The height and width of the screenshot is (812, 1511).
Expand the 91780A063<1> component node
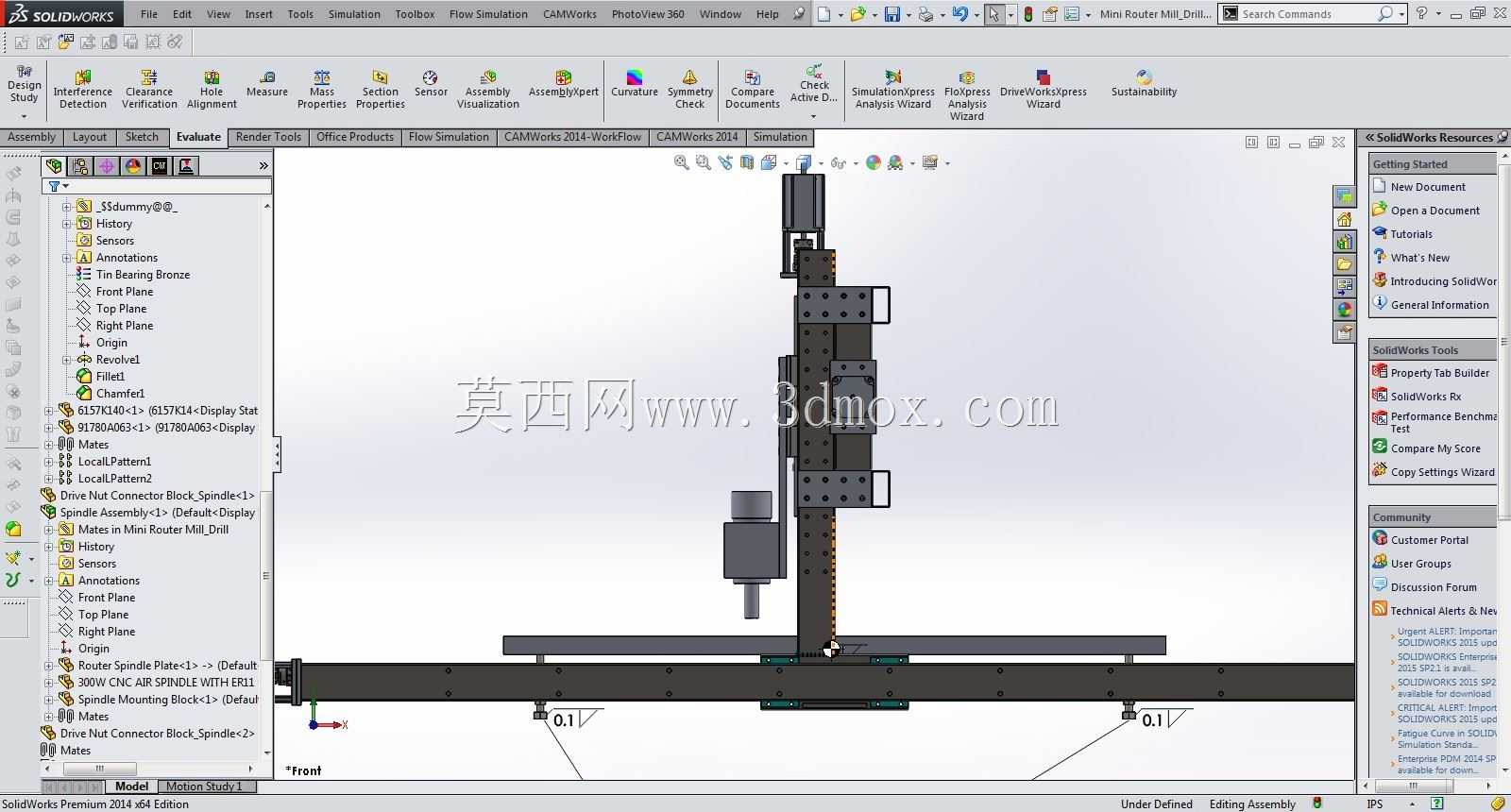click(x=49, y=428)
